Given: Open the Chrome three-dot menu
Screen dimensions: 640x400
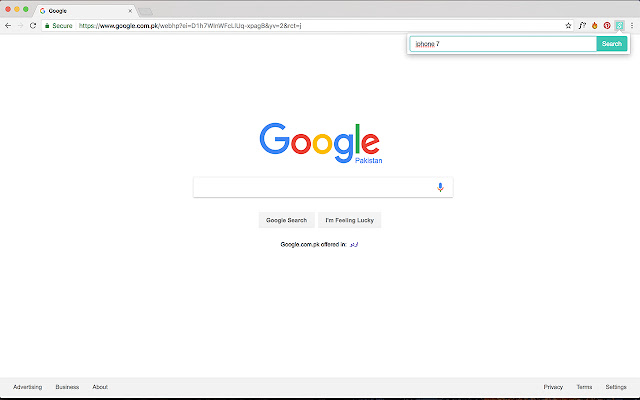Looking at the screenshot, I should (632, 25).
